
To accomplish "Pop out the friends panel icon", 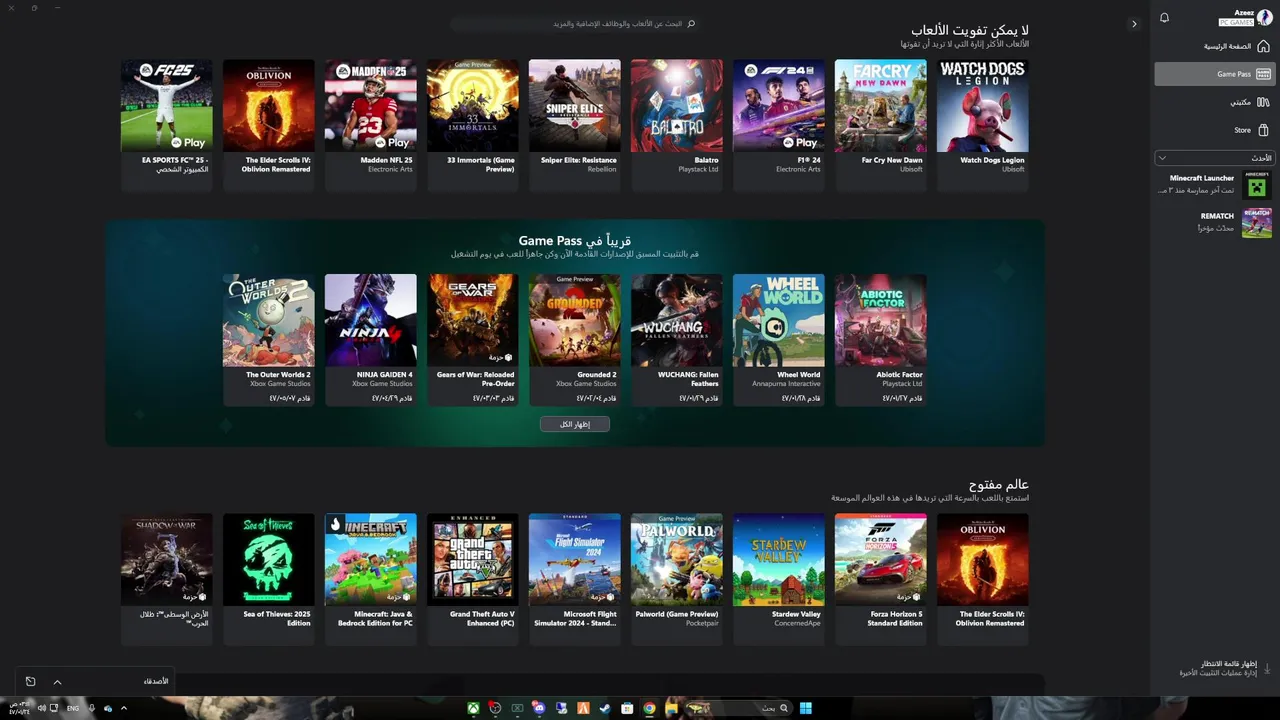I will [x=30, y=681].
